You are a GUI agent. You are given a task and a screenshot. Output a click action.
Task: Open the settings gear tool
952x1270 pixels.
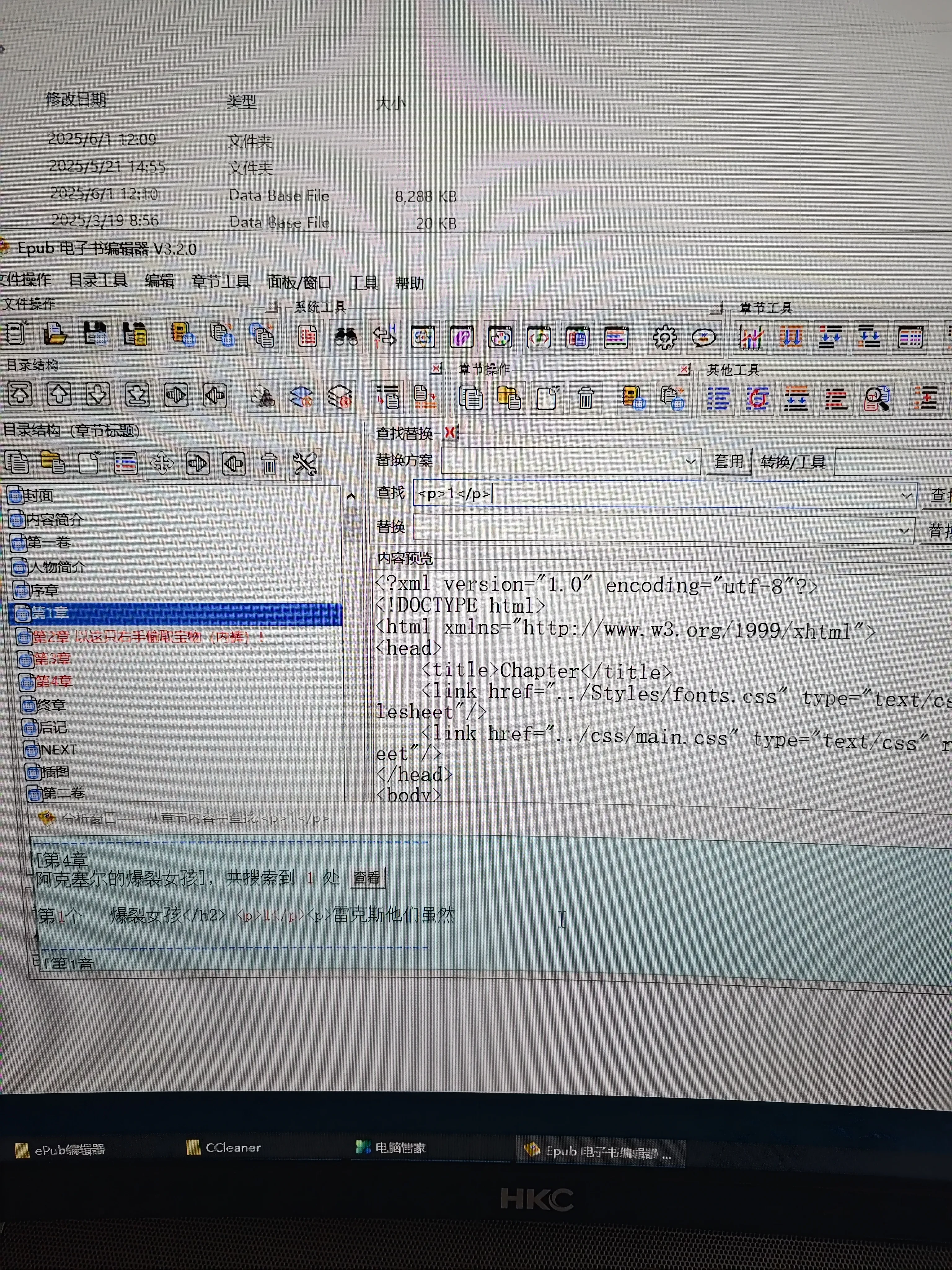664,338
